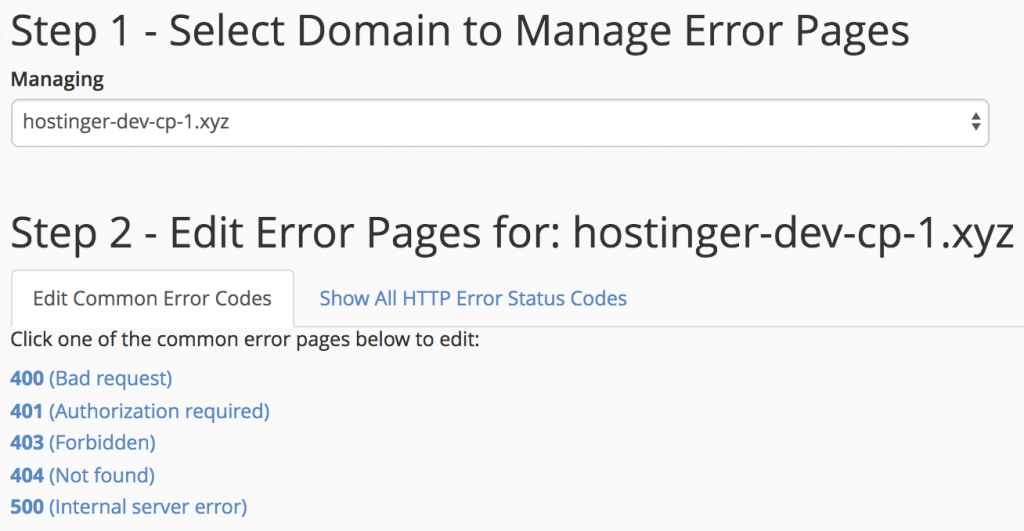Screen dimensions: 1024x531
Task: Click the 'Click one of the common error pages' text
Action: click(x=245, y=340)
